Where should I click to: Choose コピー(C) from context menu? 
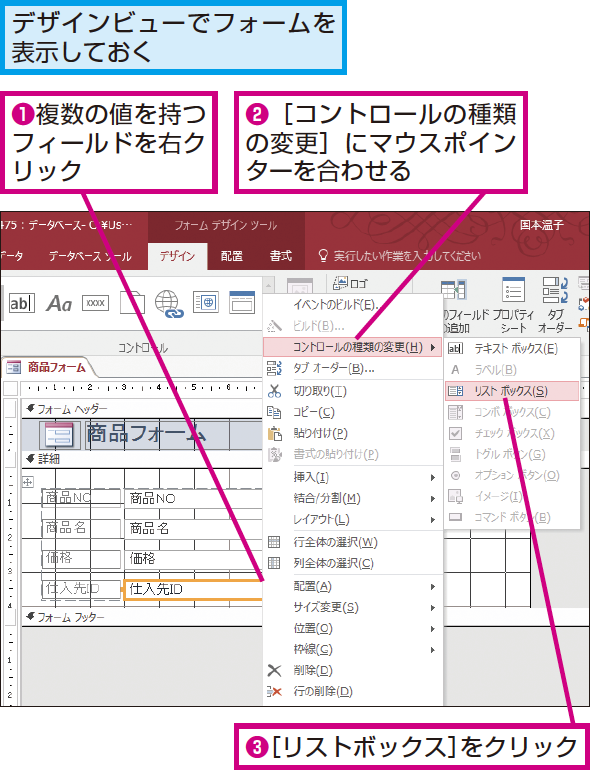point(353,412)
